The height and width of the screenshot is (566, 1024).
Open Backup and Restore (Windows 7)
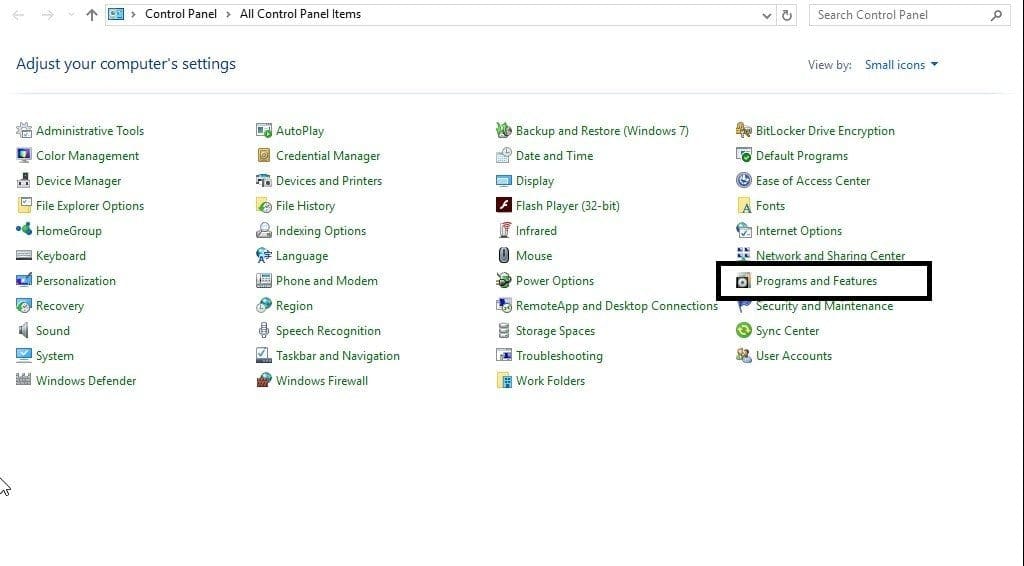tap(602, 131)
